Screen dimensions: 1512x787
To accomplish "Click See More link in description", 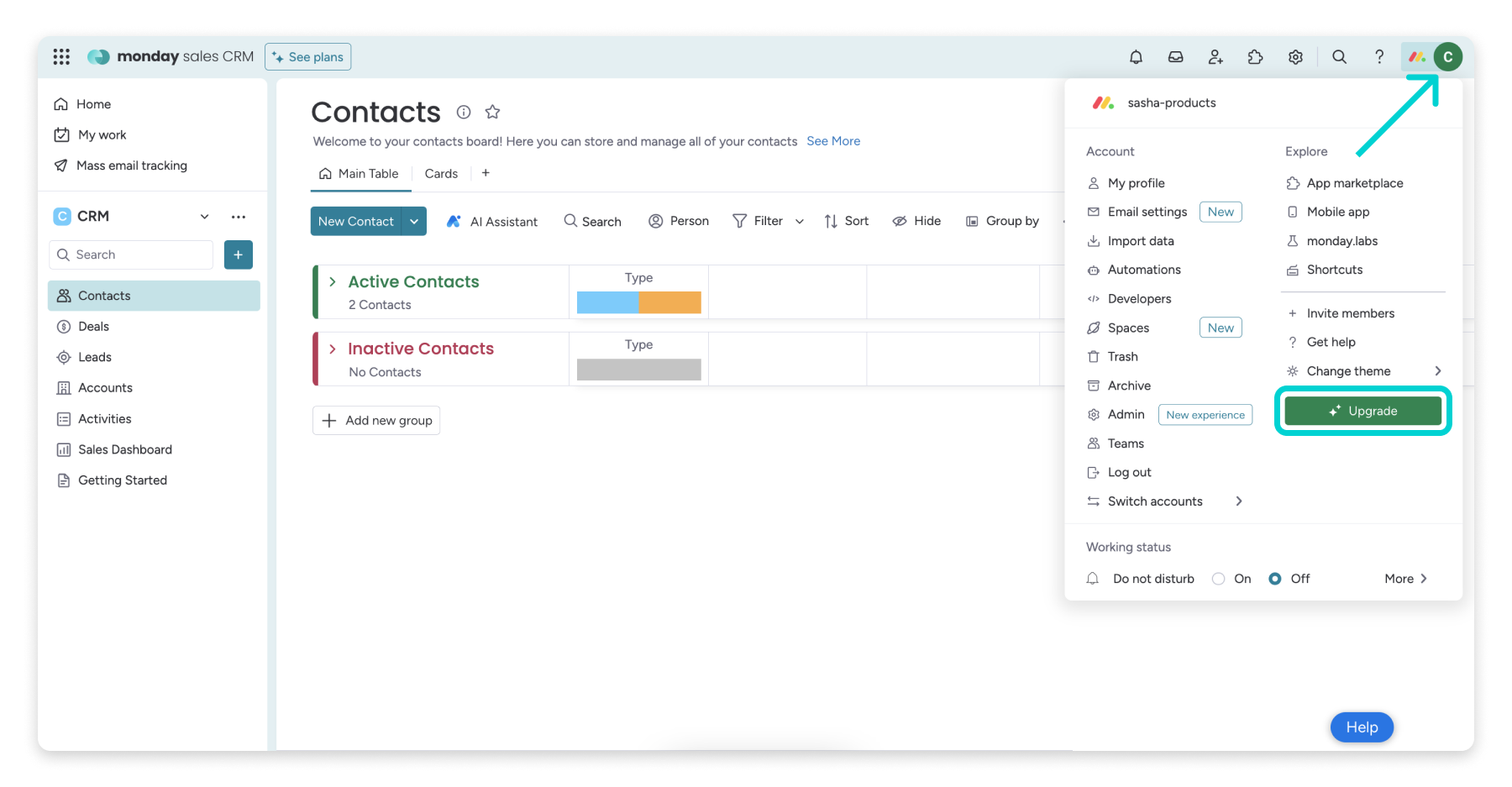I will pos(833,141).
